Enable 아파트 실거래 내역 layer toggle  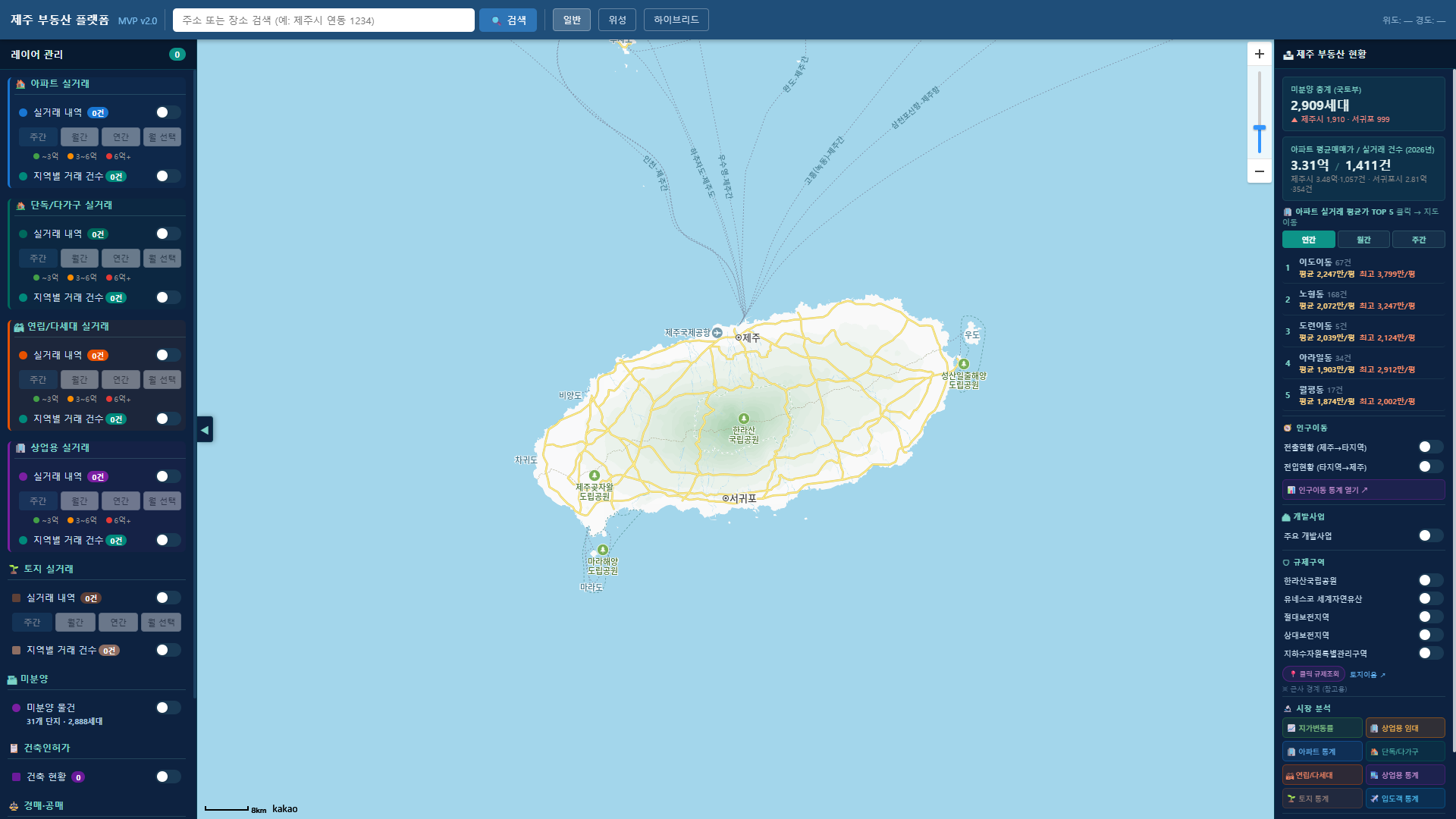(168, 112)
